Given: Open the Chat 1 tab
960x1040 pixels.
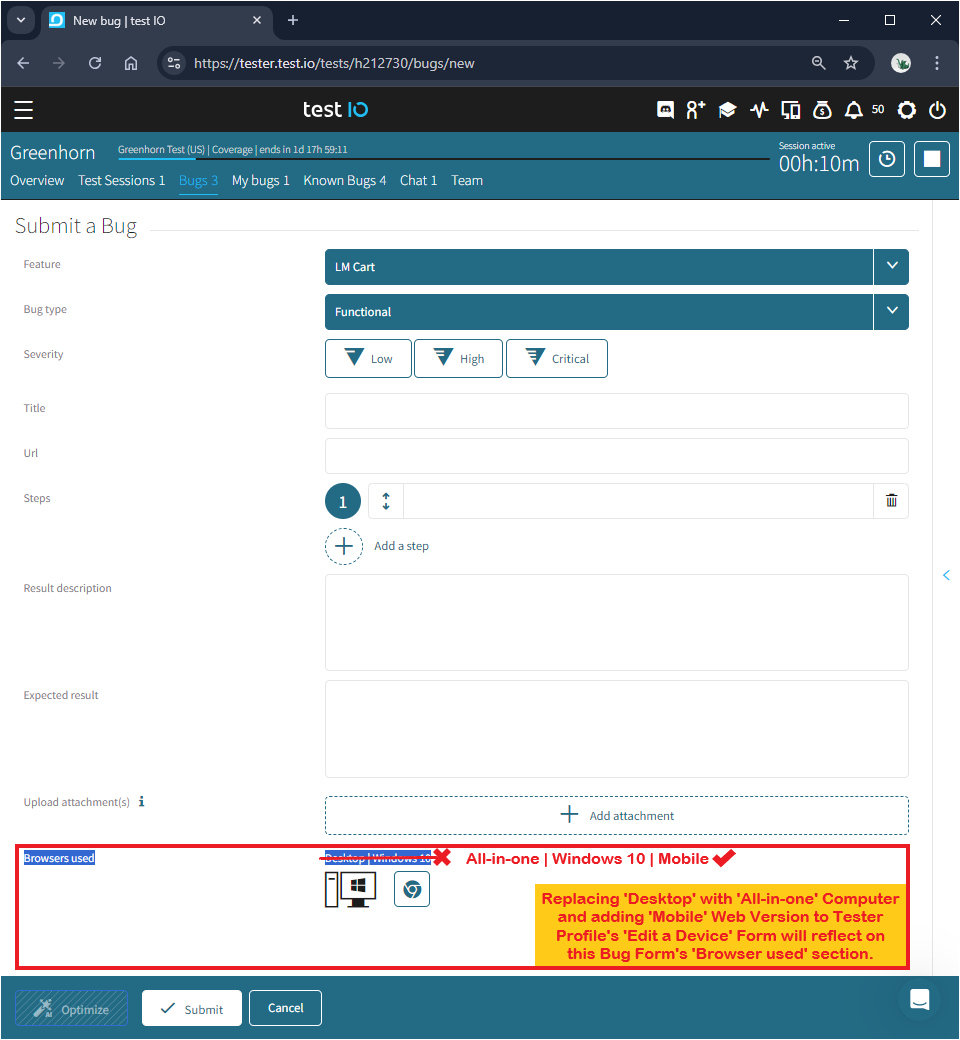Looking at the screenshot, I should tap(418, 180).
